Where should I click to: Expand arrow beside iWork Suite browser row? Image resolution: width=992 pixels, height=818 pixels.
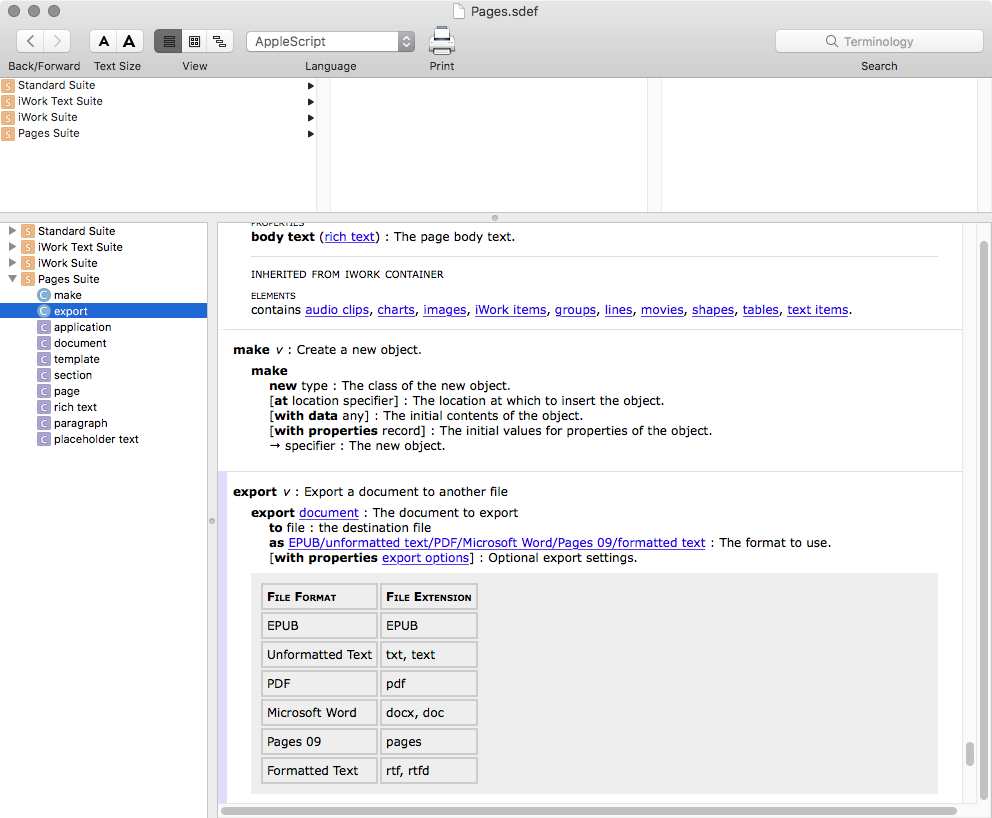tap(311, 118)
